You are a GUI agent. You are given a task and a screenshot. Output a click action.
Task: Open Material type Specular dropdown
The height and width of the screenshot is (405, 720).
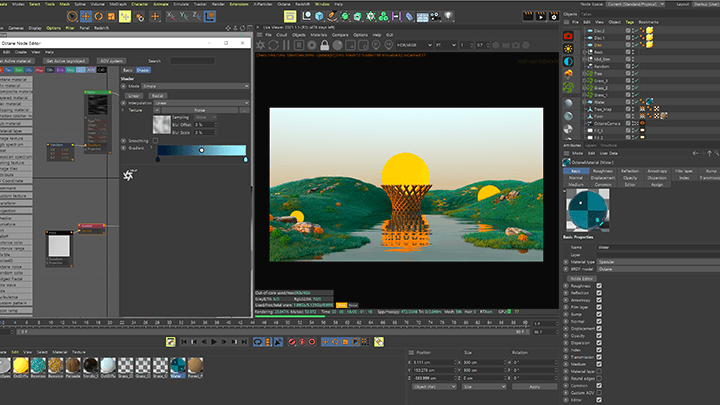pos(658,262)
